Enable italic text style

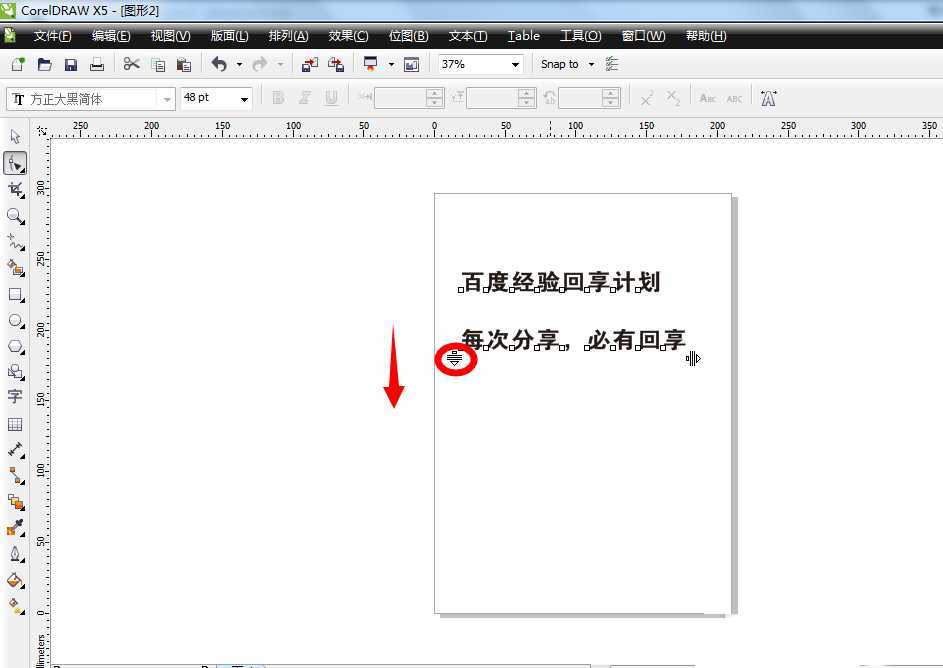(304, 97)
